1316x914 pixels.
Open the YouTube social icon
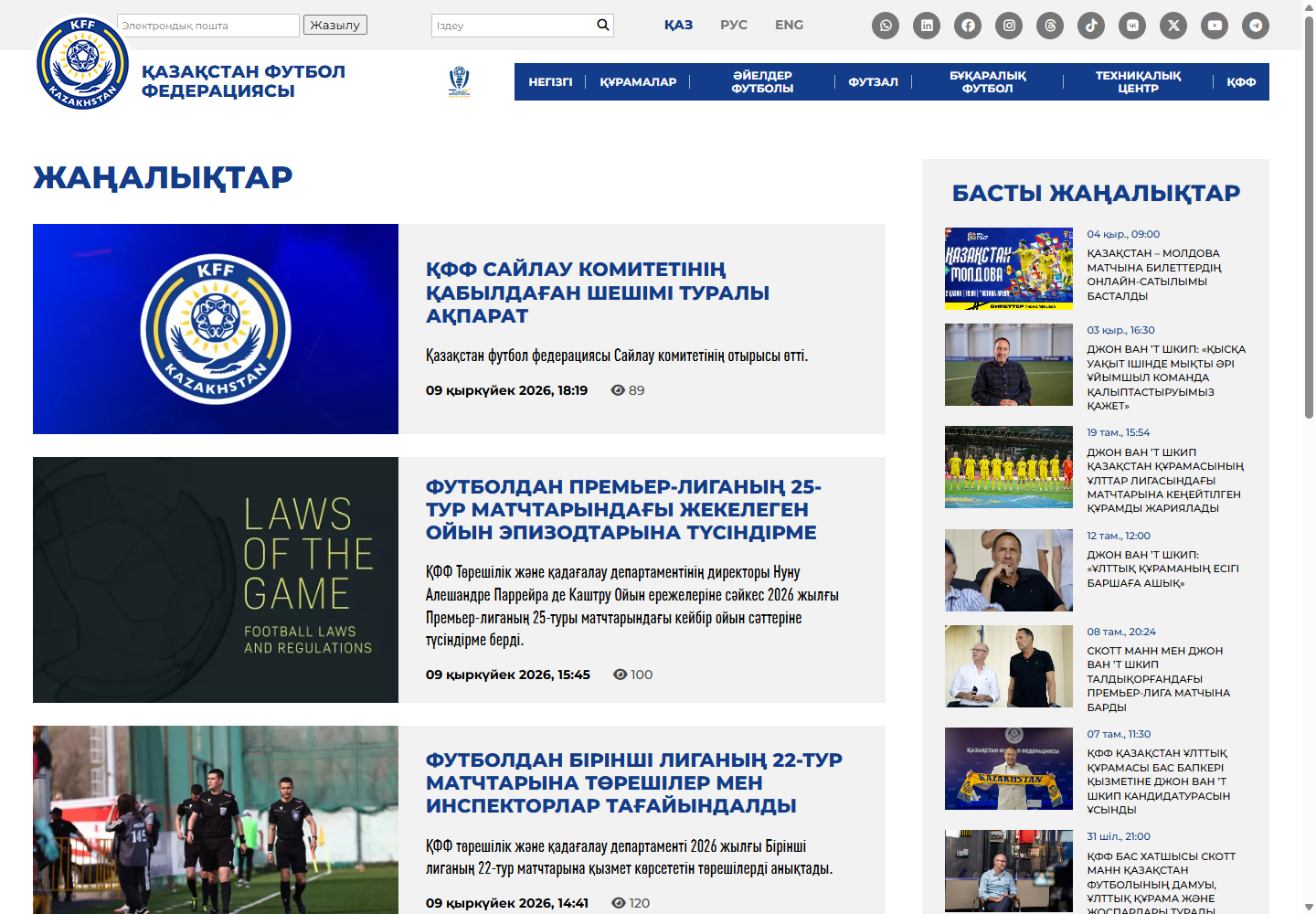[1215, 26]
